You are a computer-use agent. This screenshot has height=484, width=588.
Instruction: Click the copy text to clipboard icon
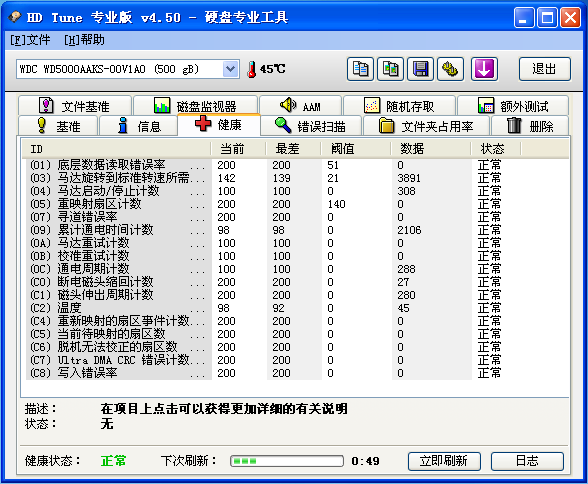coord(360,69)
